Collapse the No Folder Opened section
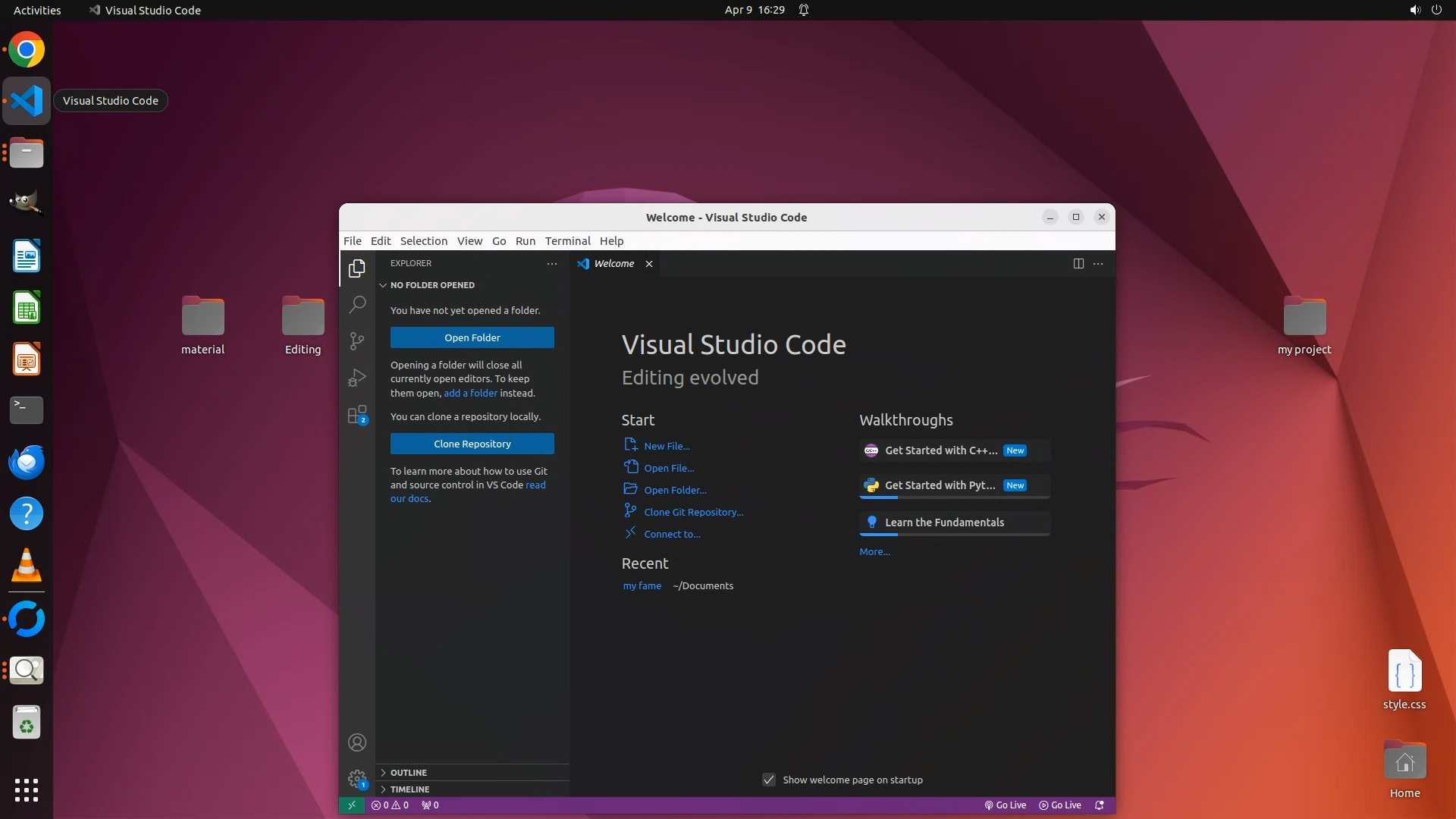 [431, 285]
